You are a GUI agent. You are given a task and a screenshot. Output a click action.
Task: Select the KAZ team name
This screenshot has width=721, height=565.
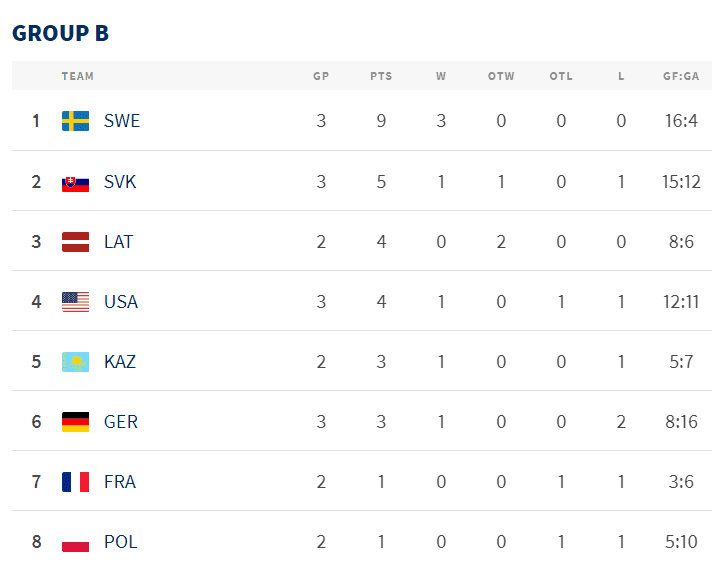[x=120, y=361]
